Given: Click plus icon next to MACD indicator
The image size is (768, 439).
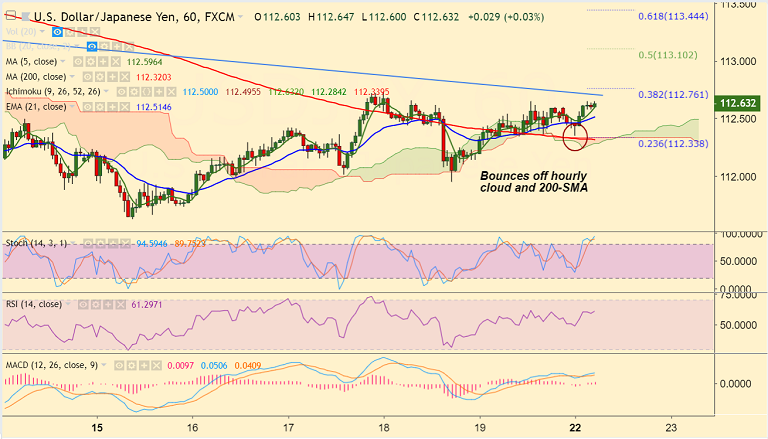Looking at the screenshot, I should pos(144,366).
